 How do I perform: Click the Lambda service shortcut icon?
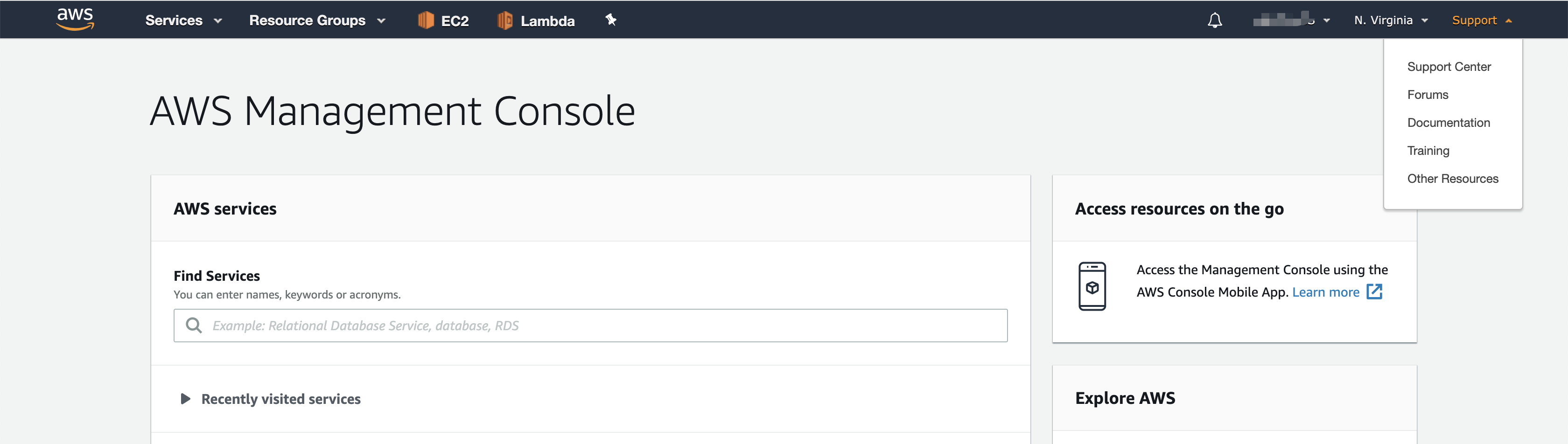[x=504, y=20]
